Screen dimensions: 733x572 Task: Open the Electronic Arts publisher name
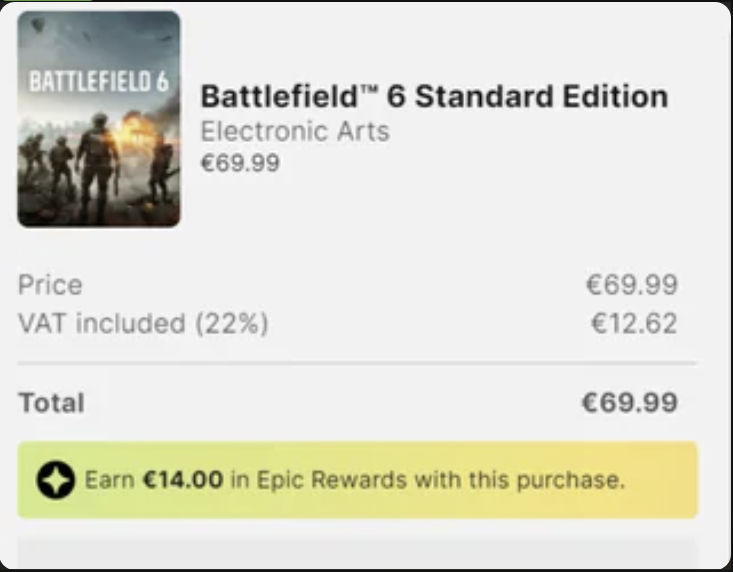pyautogui.click(x=295, y=131)
